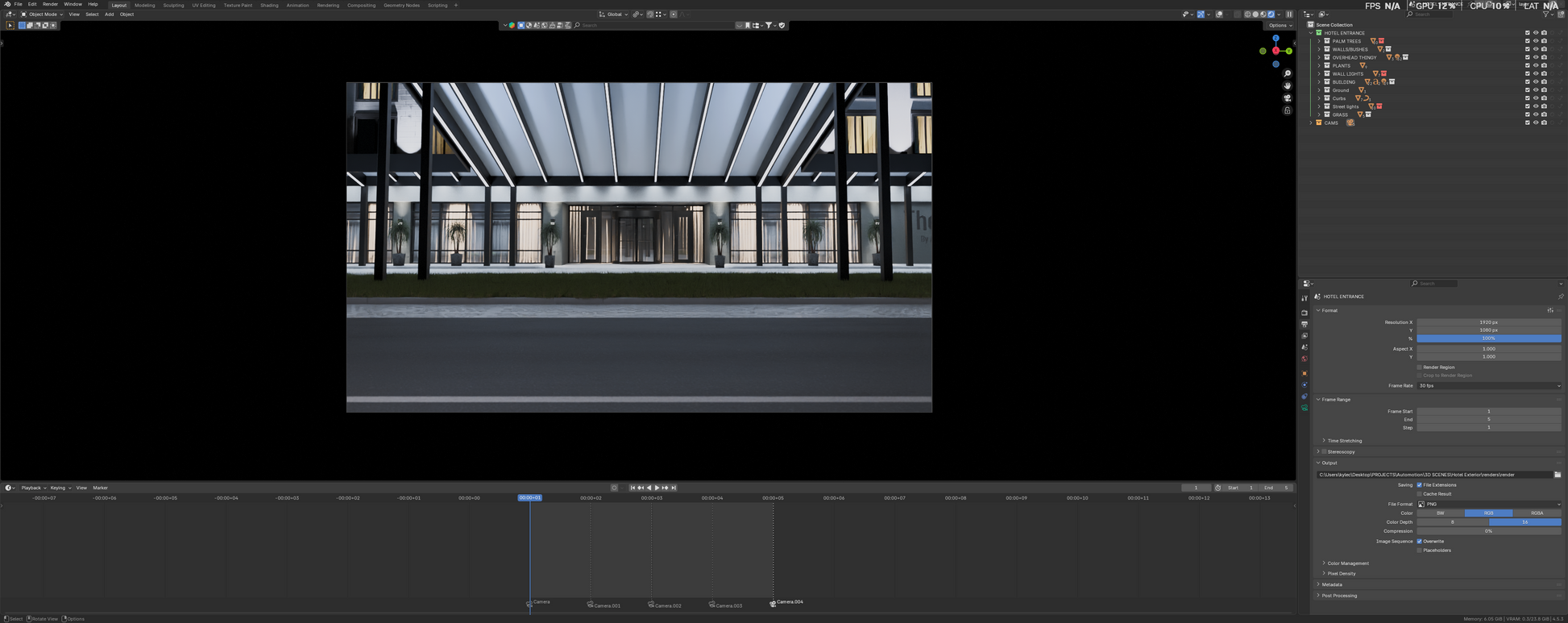Open the Output properties tab icon

(x=1305, y=324)
